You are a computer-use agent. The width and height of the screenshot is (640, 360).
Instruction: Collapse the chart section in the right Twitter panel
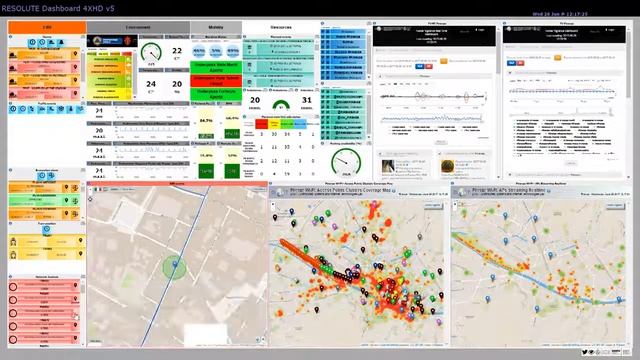click(510, 73)
